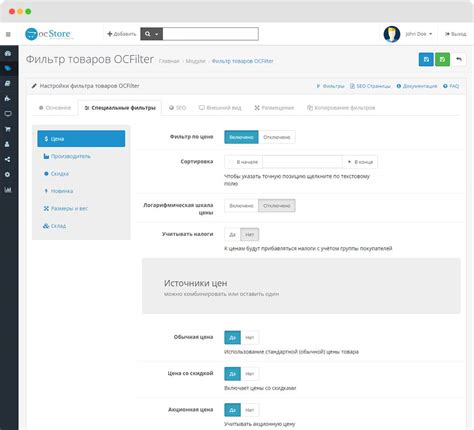Click the Фильтр товаров OCFilter breadcrumb
The width and height of the screenshot is (474, 430).
243,61
